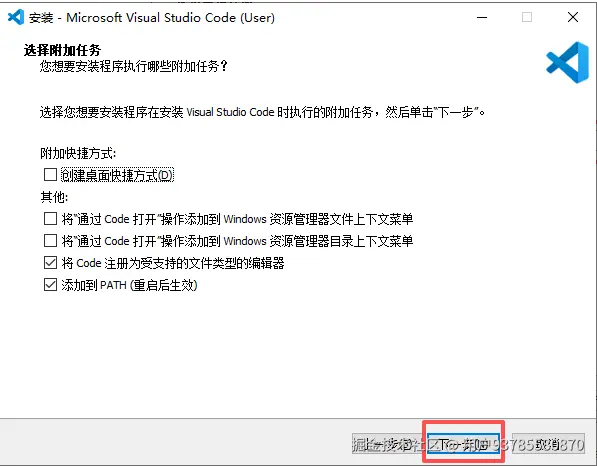The height and width of the screenshot is (466, 597).
Task: Click the instruction sentence mentioning Visual Studio Code
Action: (263, 112)
